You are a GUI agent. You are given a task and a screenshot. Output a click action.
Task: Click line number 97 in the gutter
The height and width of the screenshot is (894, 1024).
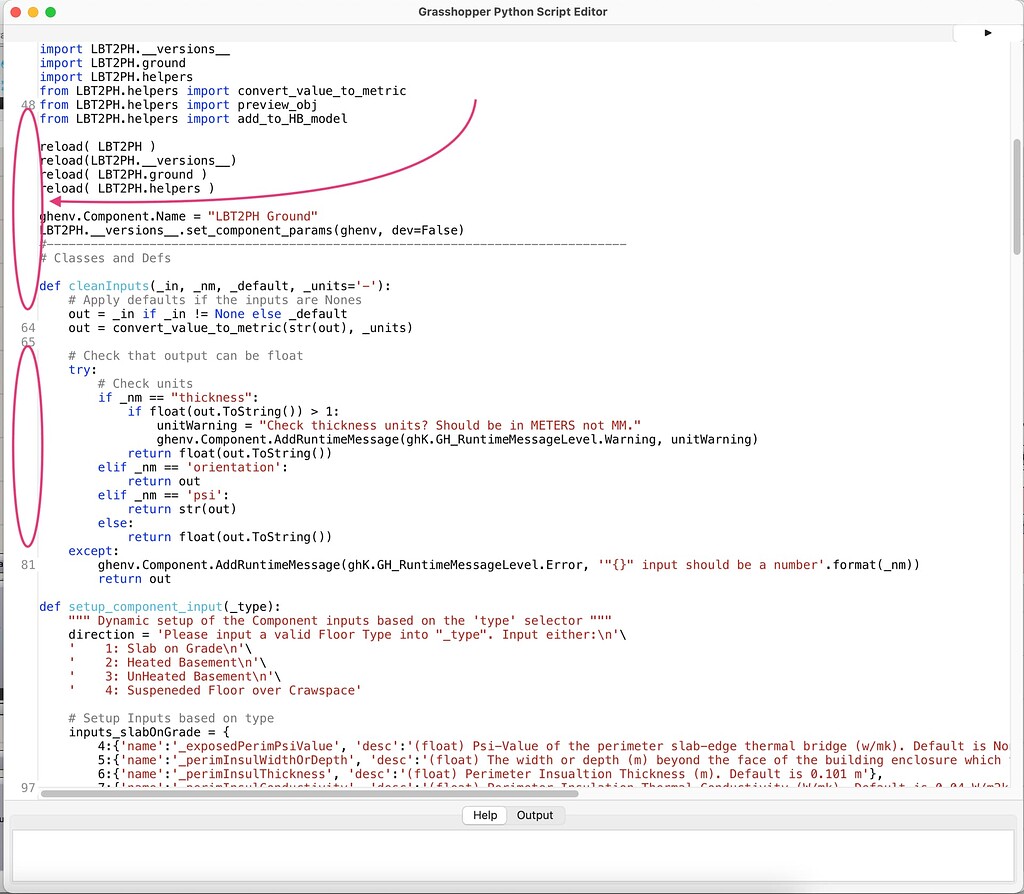28,788
